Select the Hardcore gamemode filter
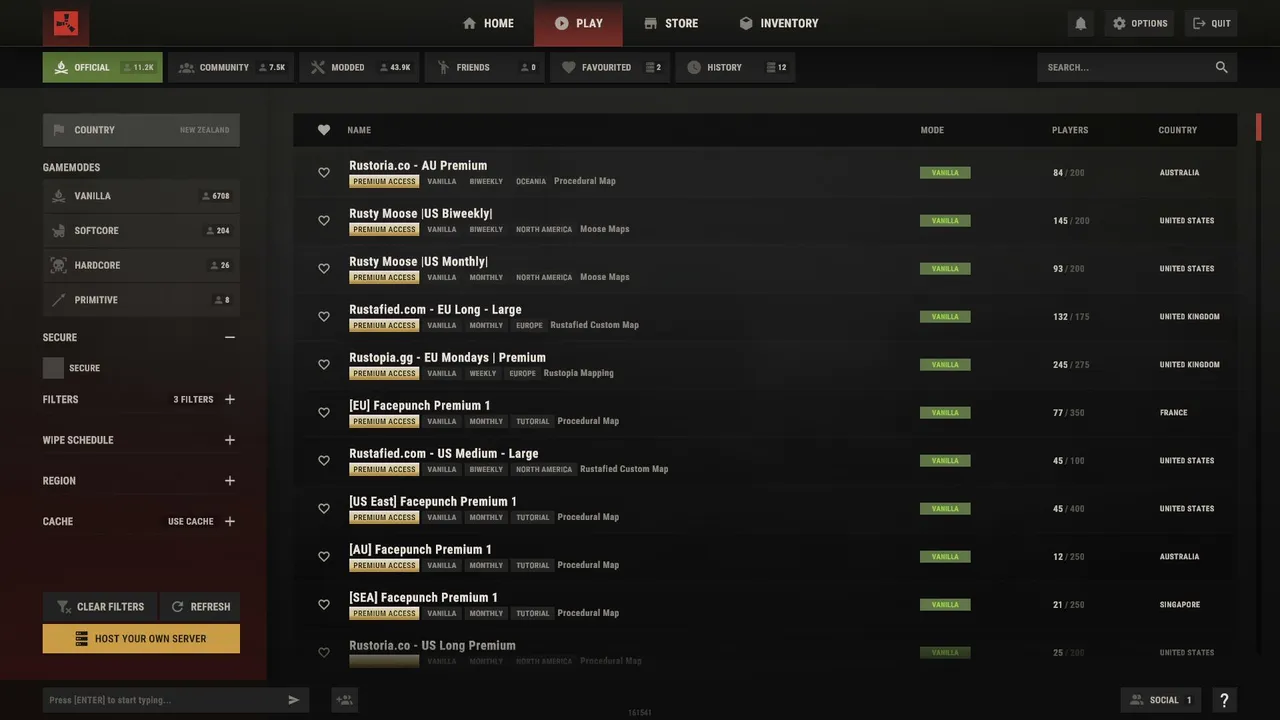Screen dimensions: 1280x720 point(141,266)
